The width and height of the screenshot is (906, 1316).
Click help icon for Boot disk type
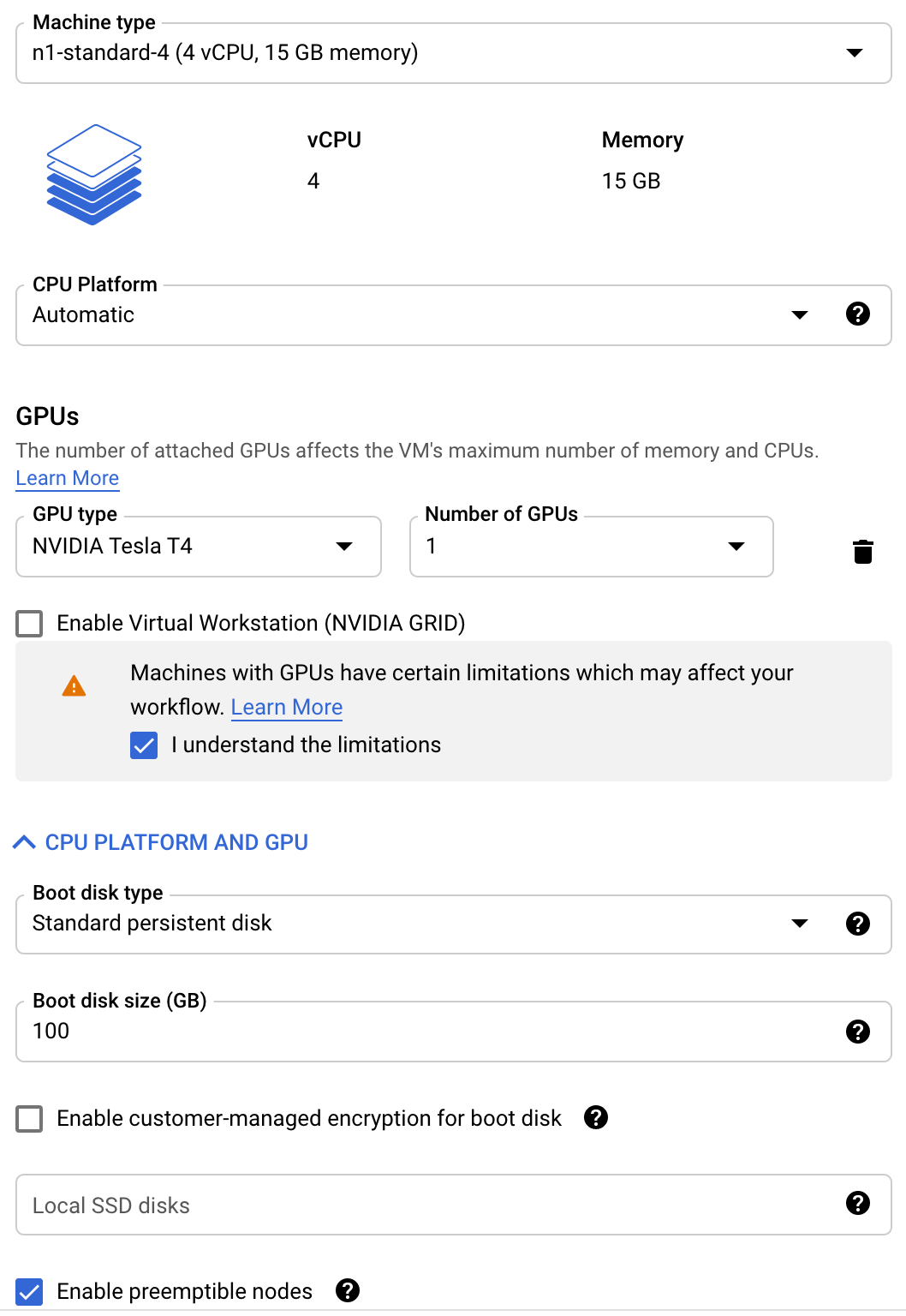pyautogui.click(x=857, y=923)
